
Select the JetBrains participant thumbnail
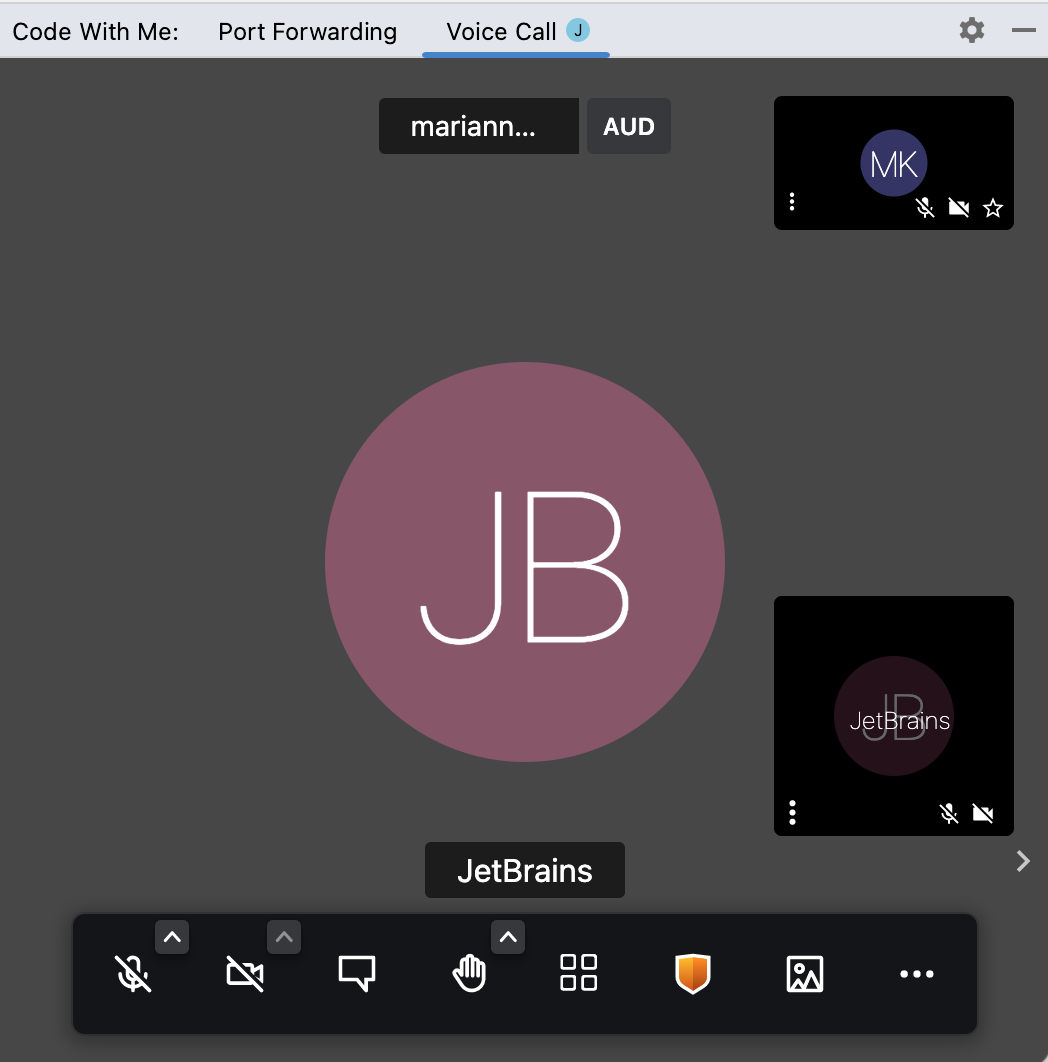894,716
